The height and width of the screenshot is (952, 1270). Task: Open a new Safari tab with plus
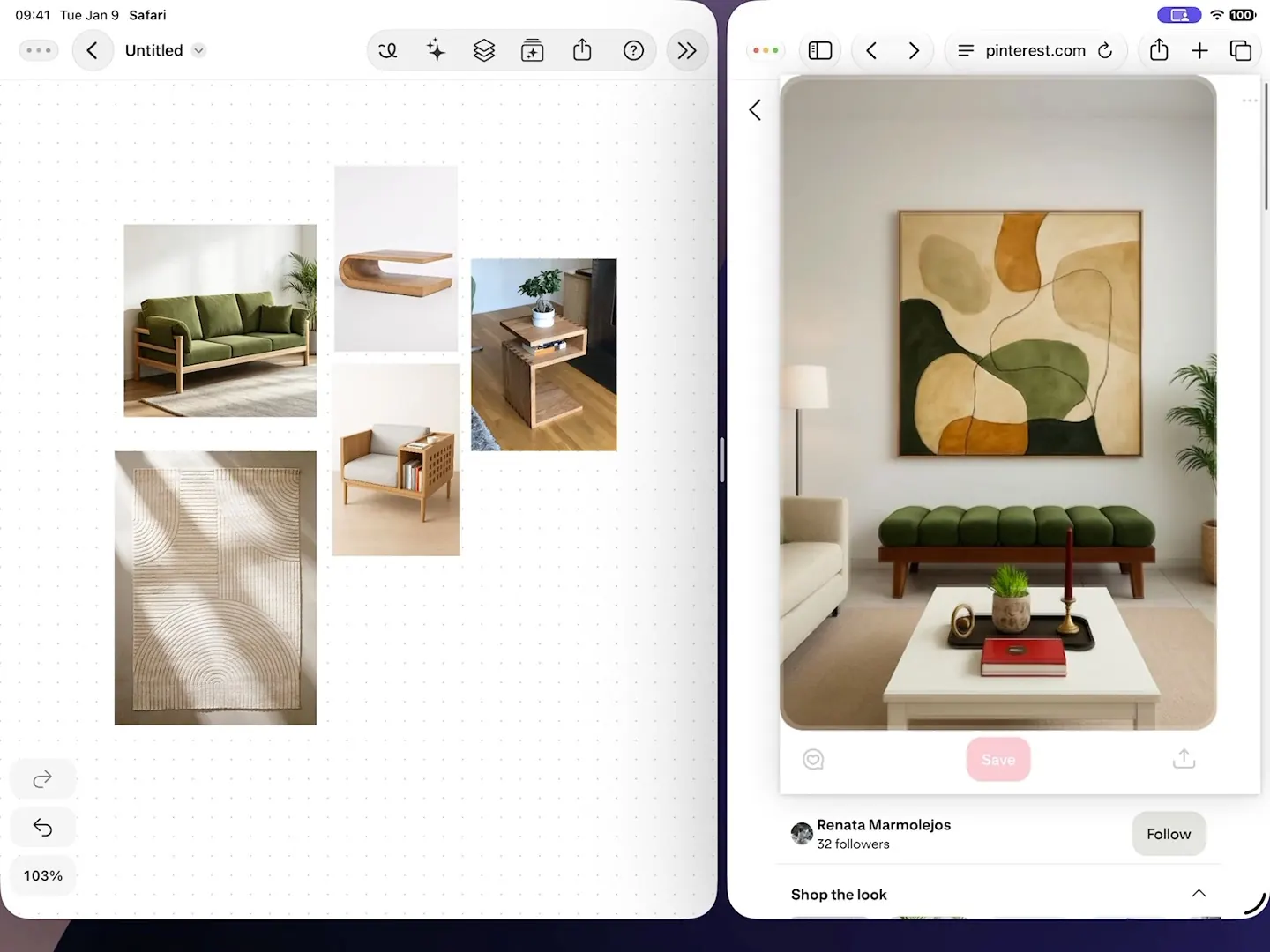pyautogui.click(x=1199, y=50)
